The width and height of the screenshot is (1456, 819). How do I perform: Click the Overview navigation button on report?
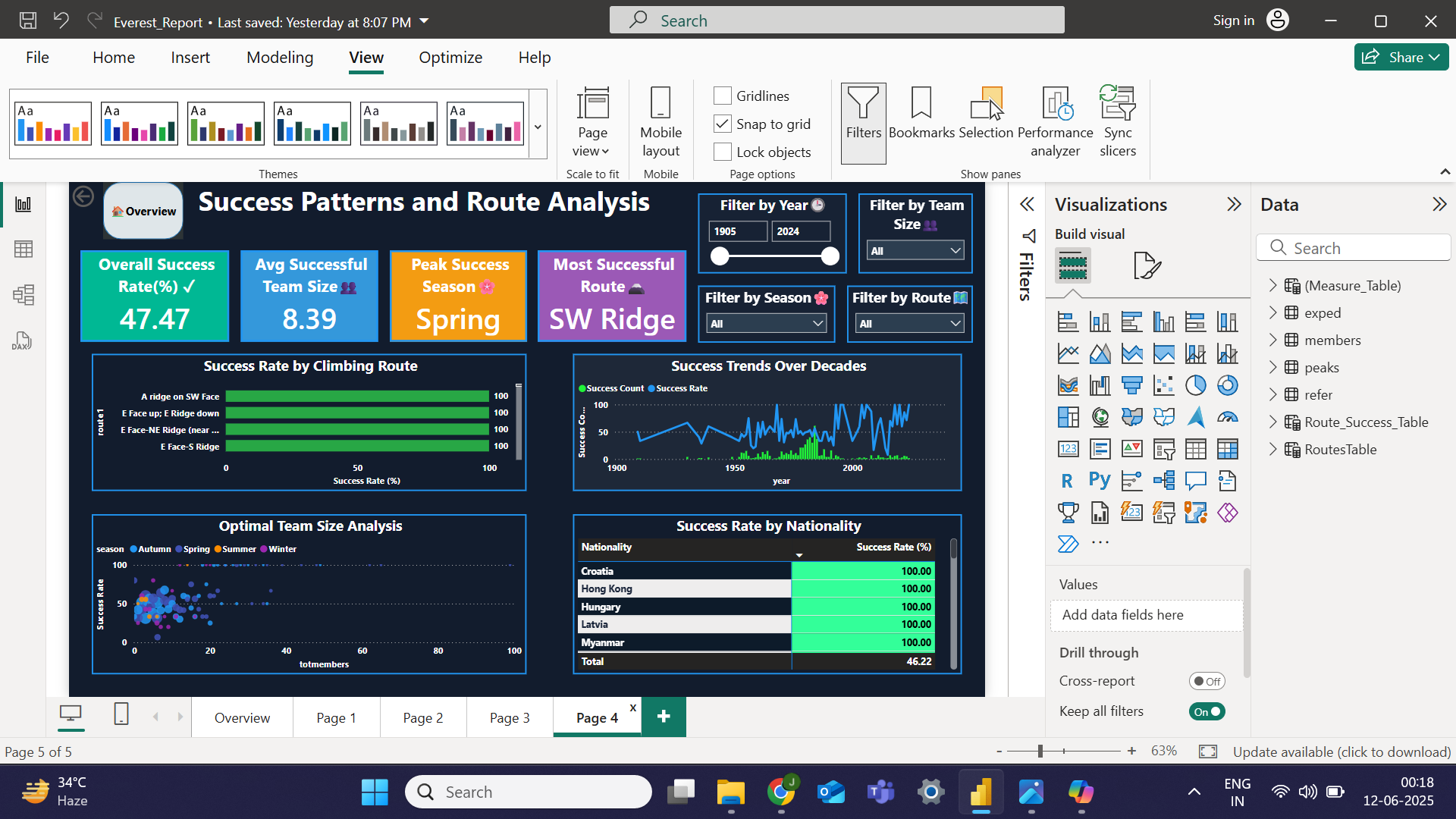pos(143,211)
